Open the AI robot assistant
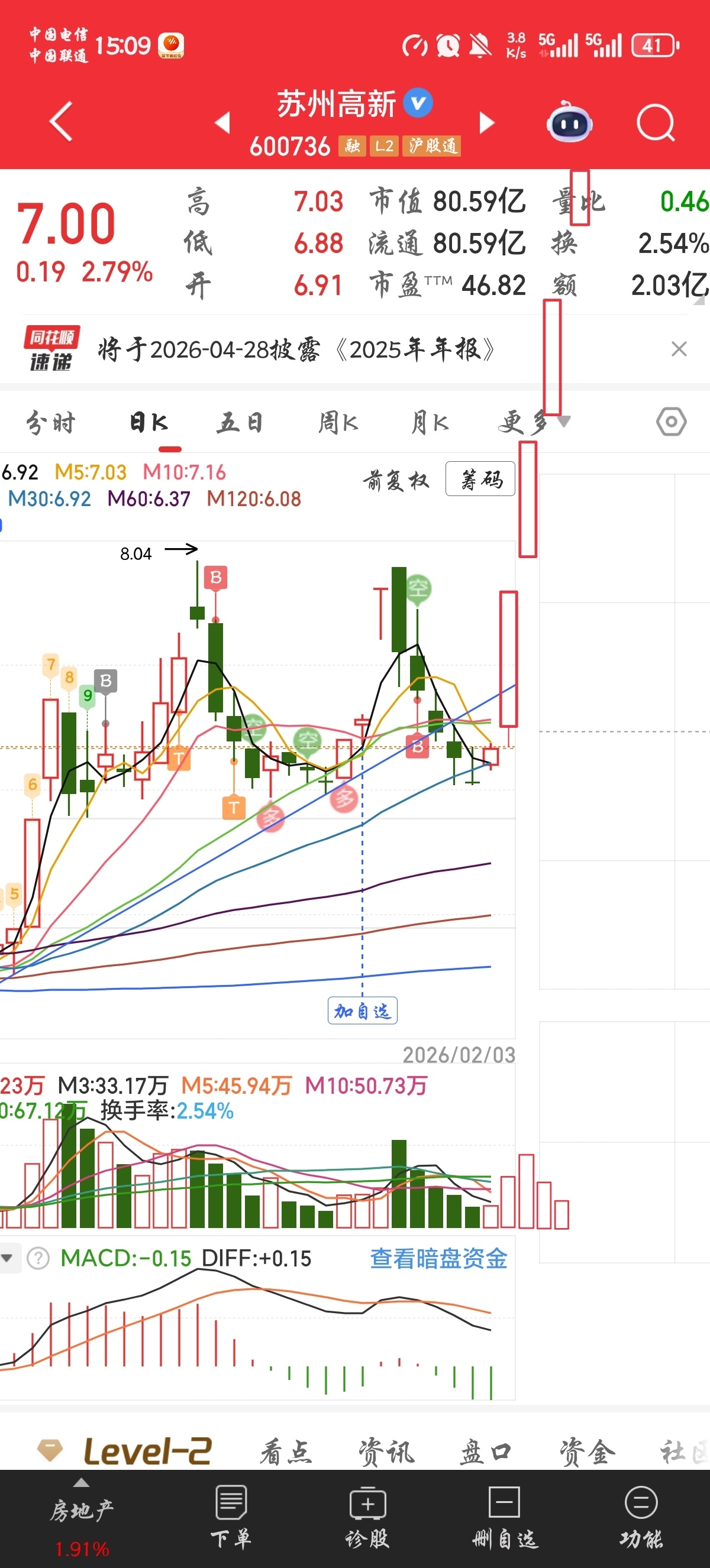 pos(569,122)
